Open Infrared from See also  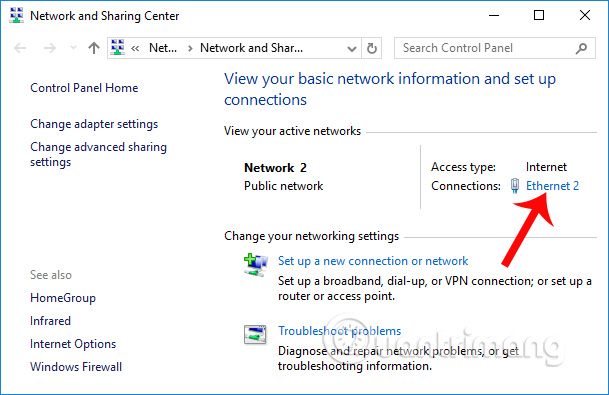click(50, 321)
